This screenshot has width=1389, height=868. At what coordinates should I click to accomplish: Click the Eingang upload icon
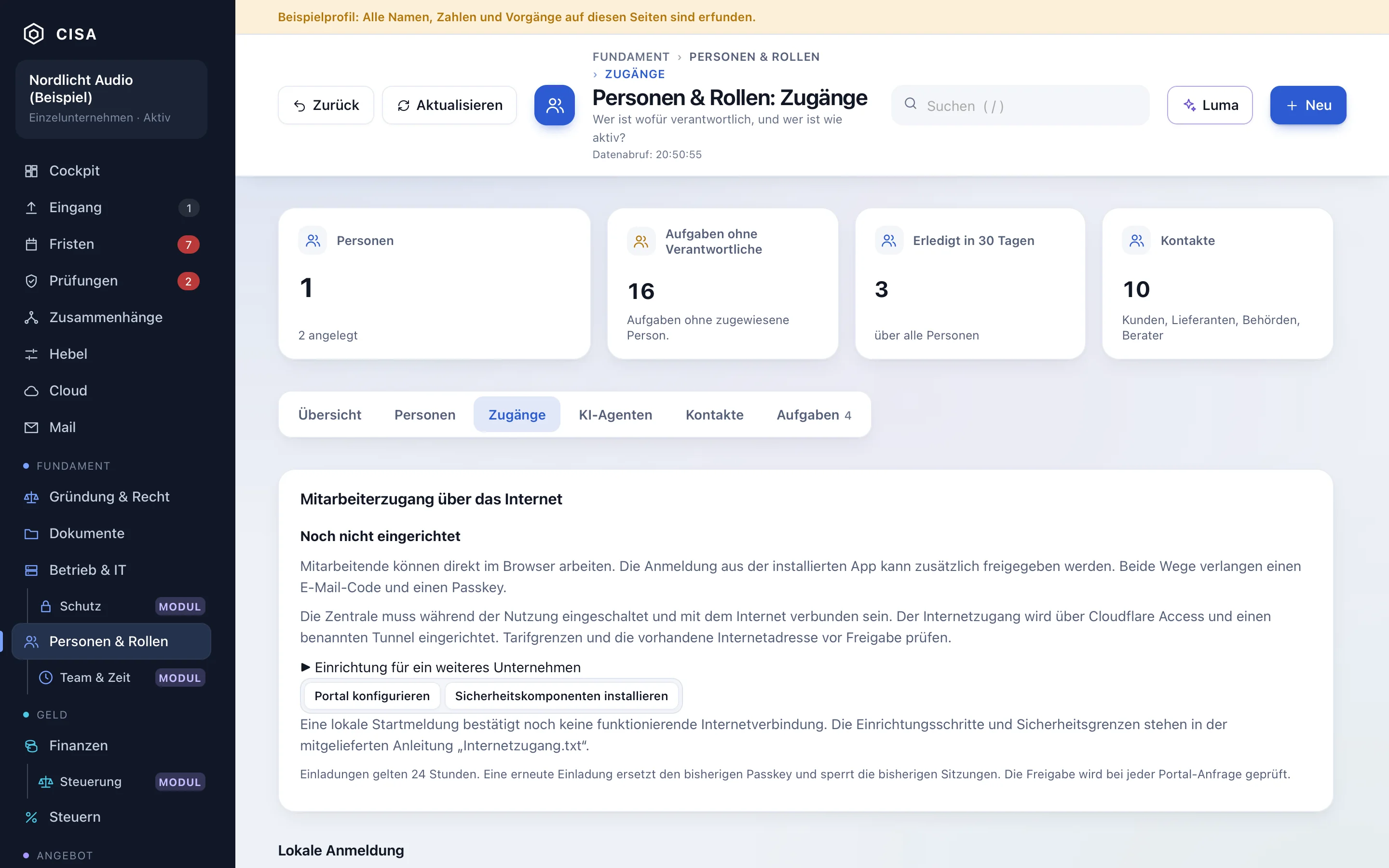[x=31, y=208]
